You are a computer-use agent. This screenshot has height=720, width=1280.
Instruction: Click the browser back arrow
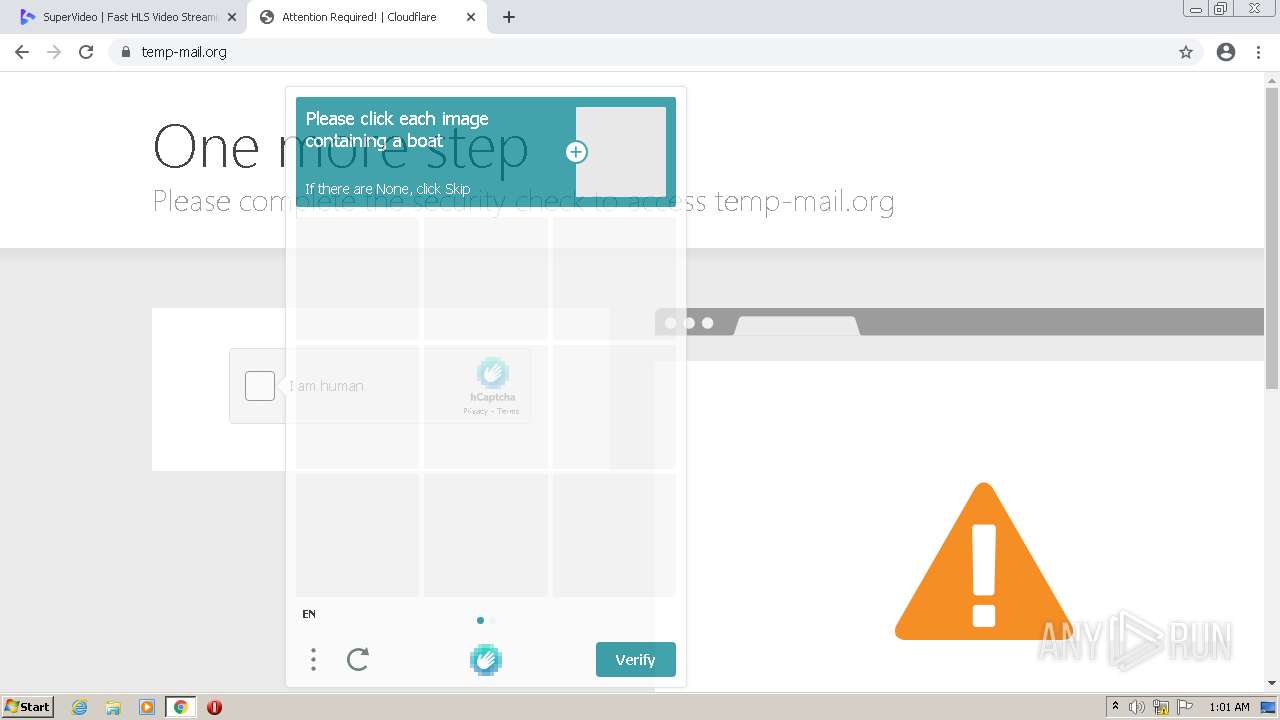coord(22,52)
